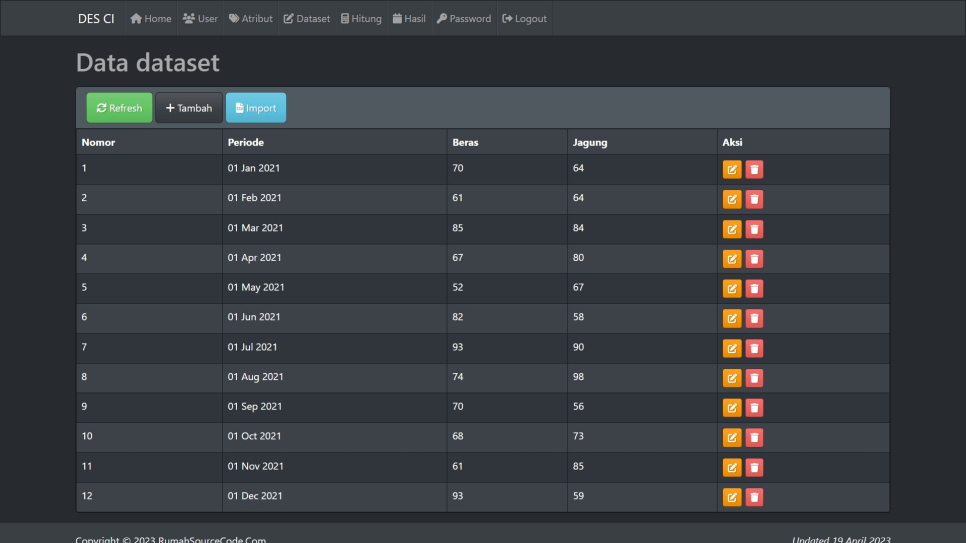Select Logout in the navbar
Viewport: 966px width, 543px height.
click(525, 19)
